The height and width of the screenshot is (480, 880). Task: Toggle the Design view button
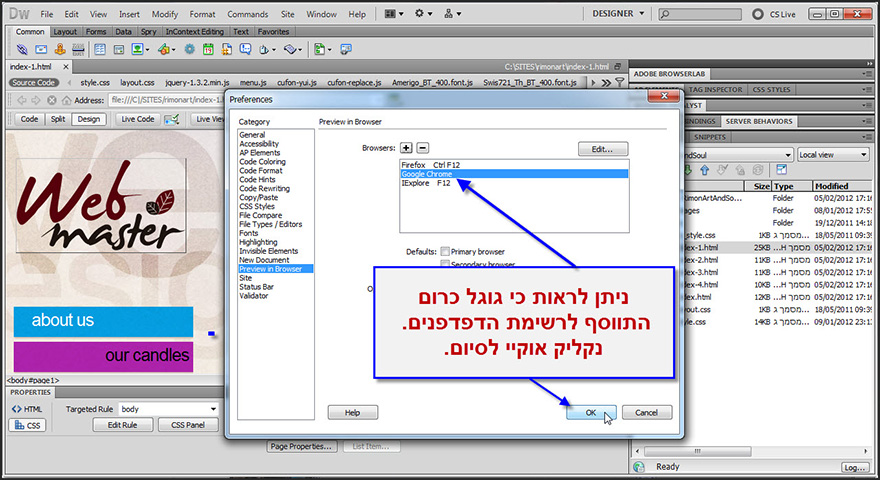click(89, 119)
